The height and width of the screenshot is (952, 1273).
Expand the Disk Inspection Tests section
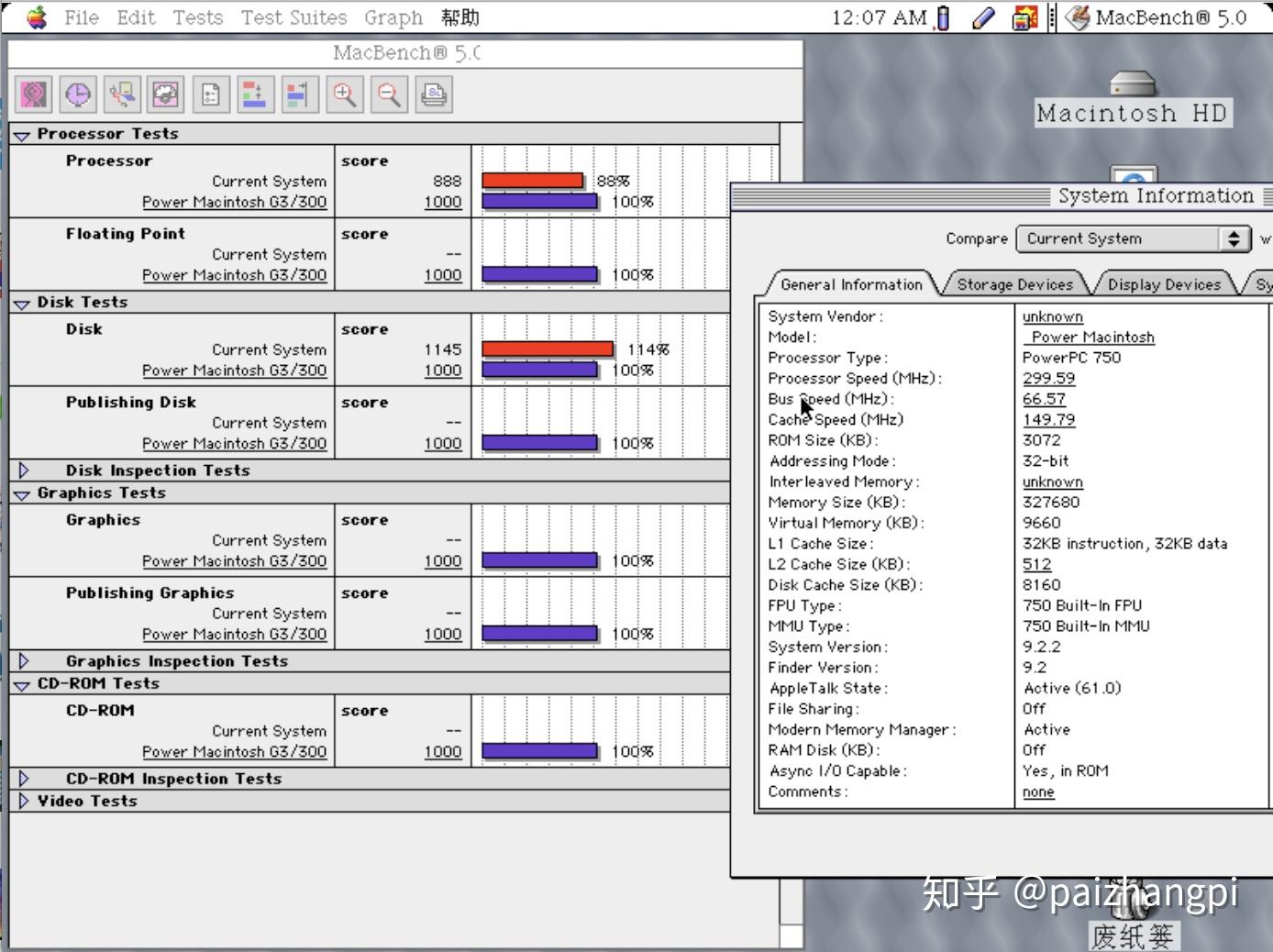(24, 470)
